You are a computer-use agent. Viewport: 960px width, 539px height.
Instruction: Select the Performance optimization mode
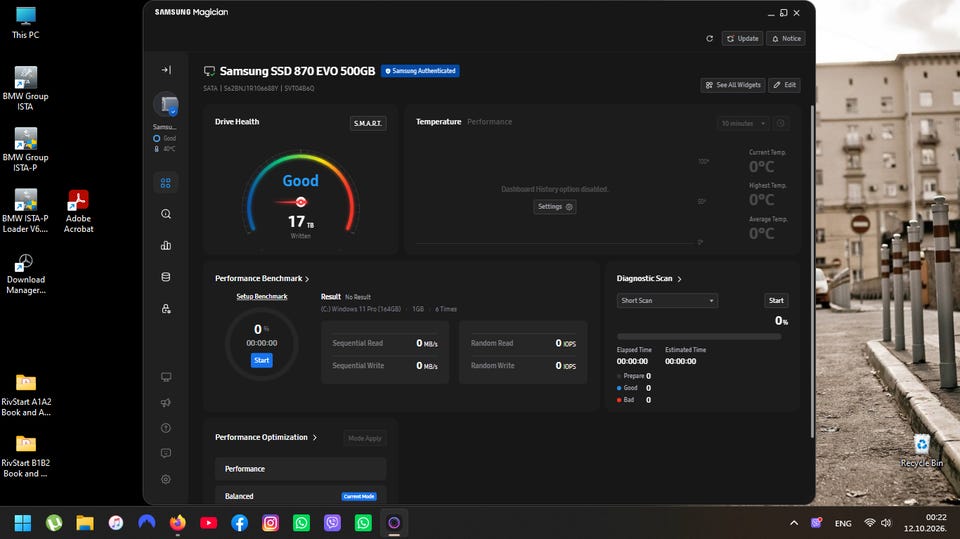(x=301, y=469)
